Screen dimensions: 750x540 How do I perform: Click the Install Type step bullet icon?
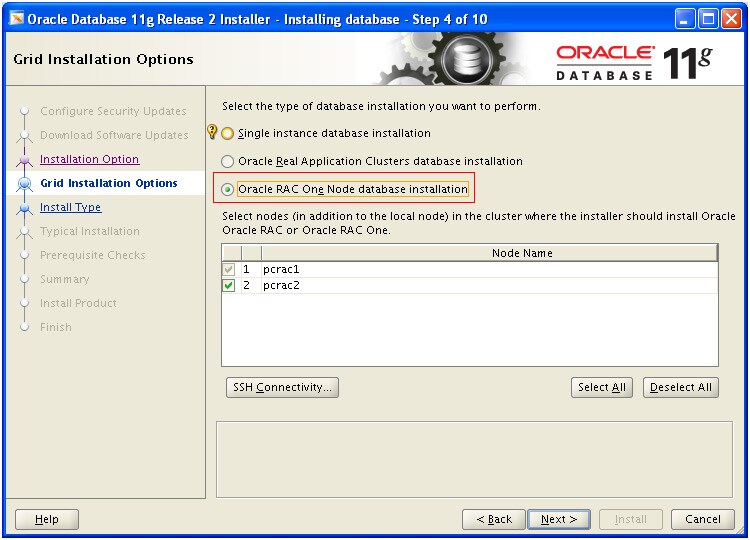coord(24,208)
